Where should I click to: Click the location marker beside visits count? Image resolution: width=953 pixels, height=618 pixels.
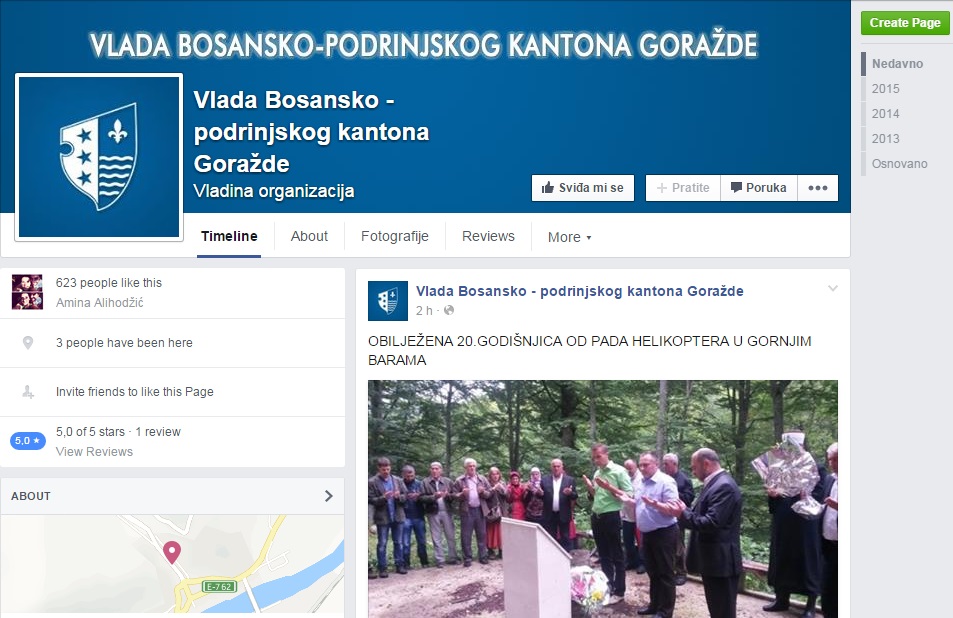(28, 343)
